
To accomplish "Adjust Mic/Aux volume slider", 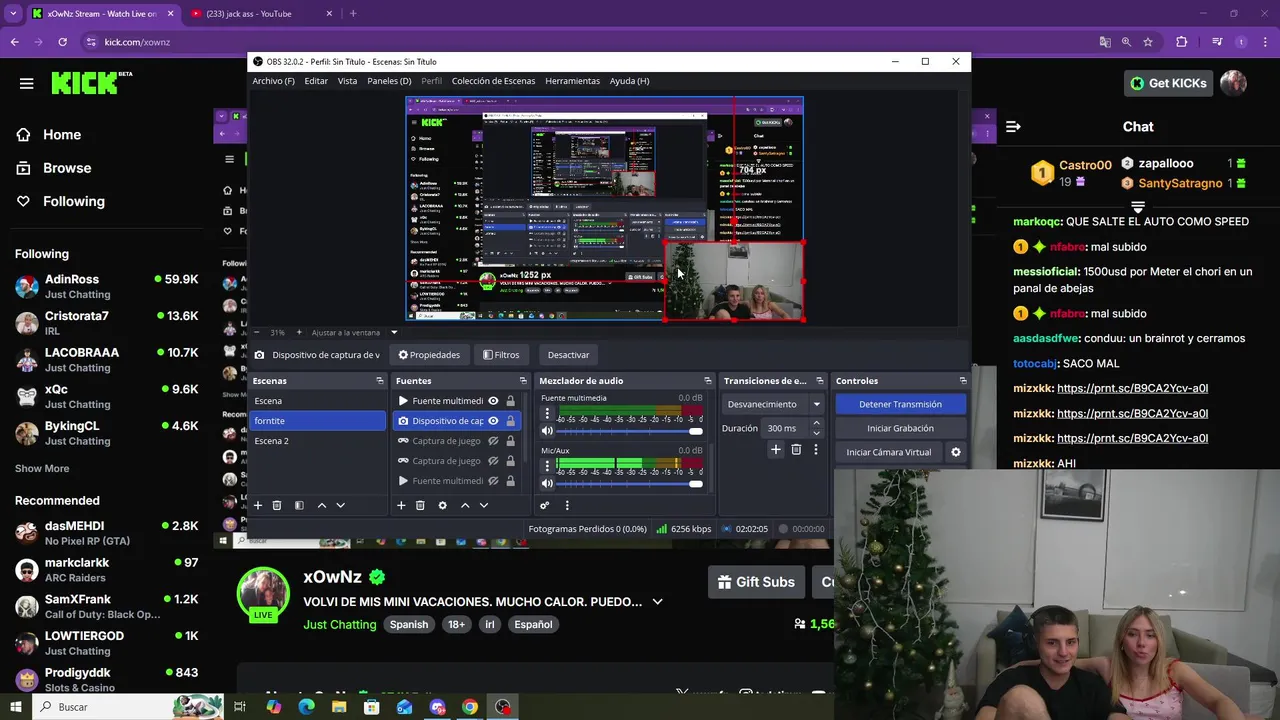I will 630,484.
